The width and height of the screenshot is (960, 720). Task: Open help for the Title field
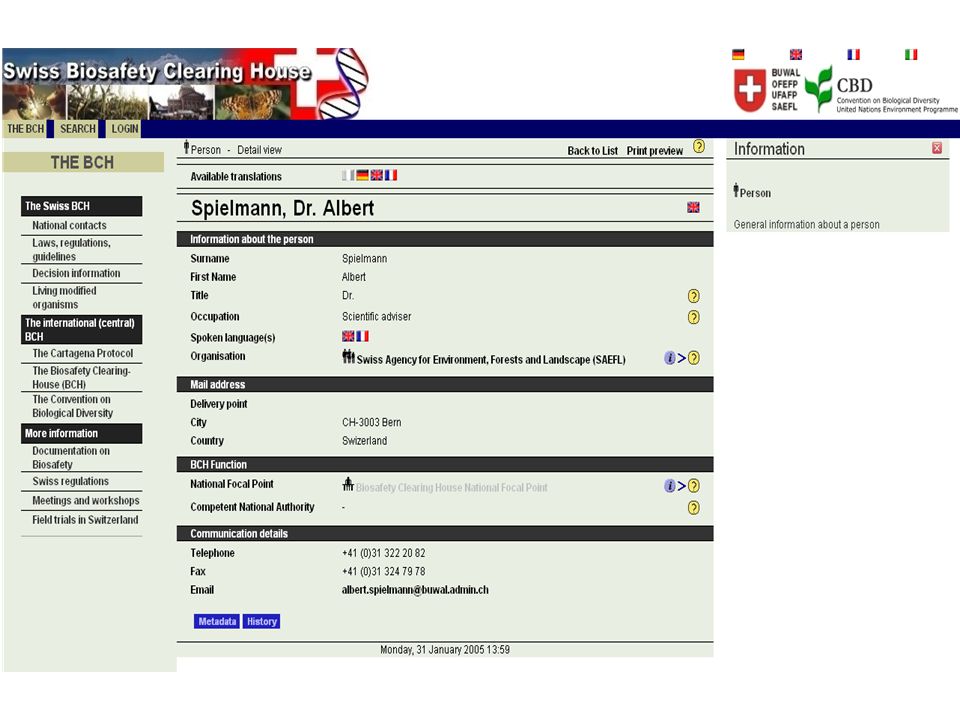(694, 296)
